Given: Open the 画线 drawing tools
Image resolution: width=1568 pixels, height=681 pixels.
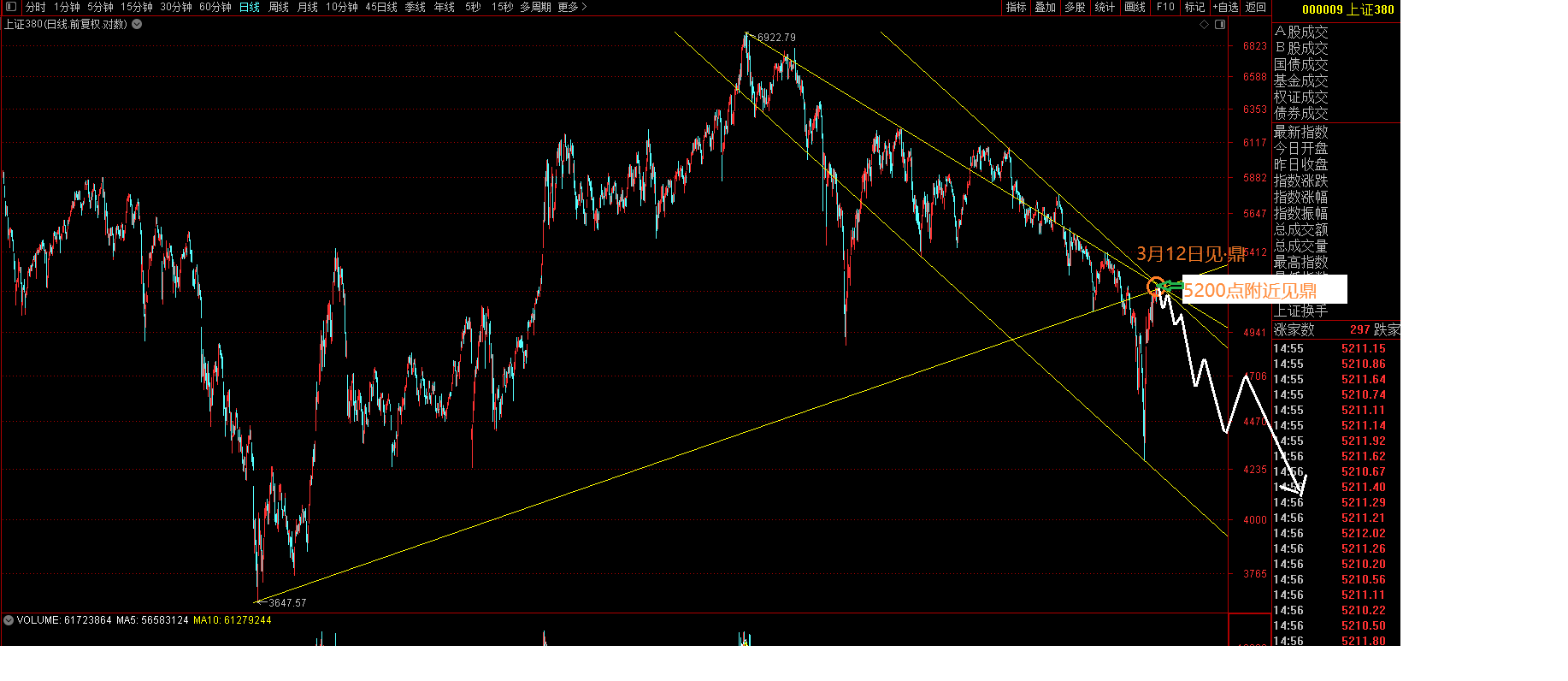Looking at the screenshot, I should (x=1135, y=7).
